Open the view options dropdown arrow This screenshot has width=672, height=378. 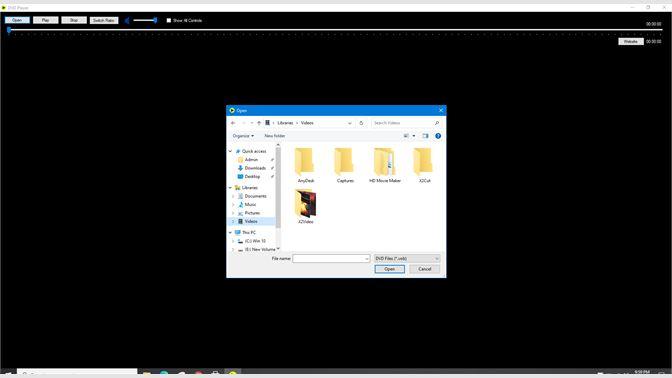(x=414, y=136)
